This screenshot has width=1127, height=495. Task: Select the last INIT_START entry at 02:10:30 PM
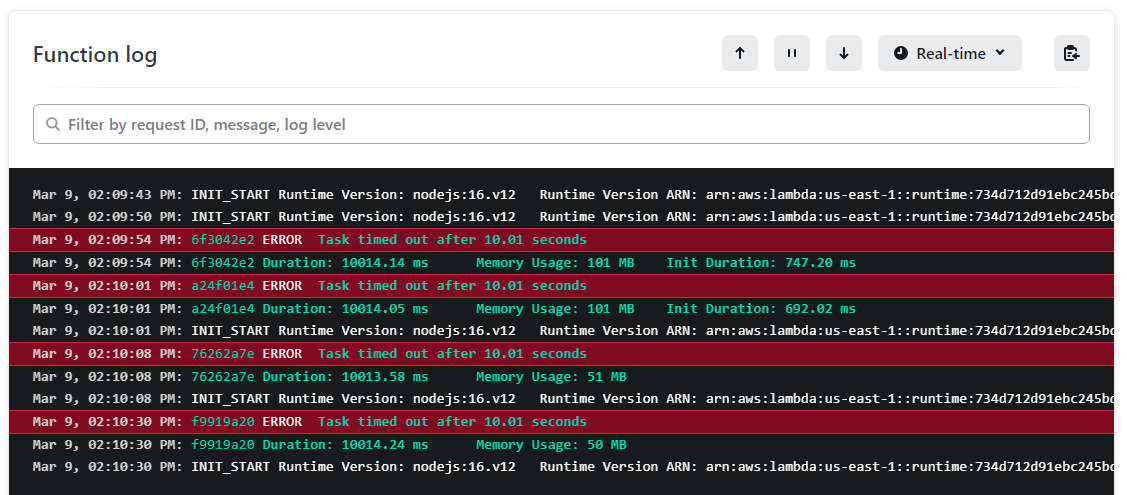click(400, 467)
